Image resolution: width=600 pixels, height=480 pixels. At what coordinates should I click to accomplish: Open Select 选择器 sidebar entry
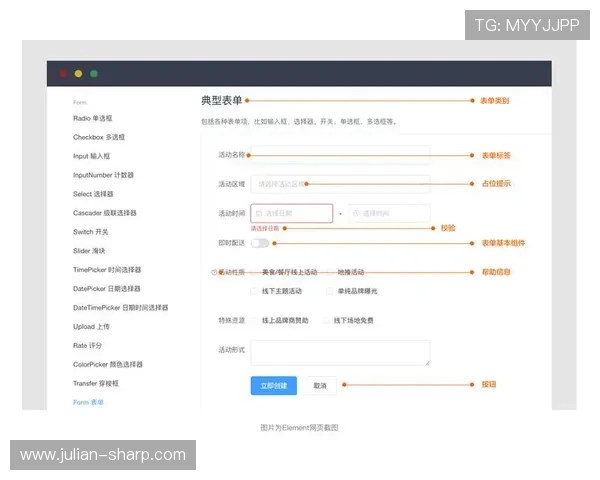click(93, 194)
